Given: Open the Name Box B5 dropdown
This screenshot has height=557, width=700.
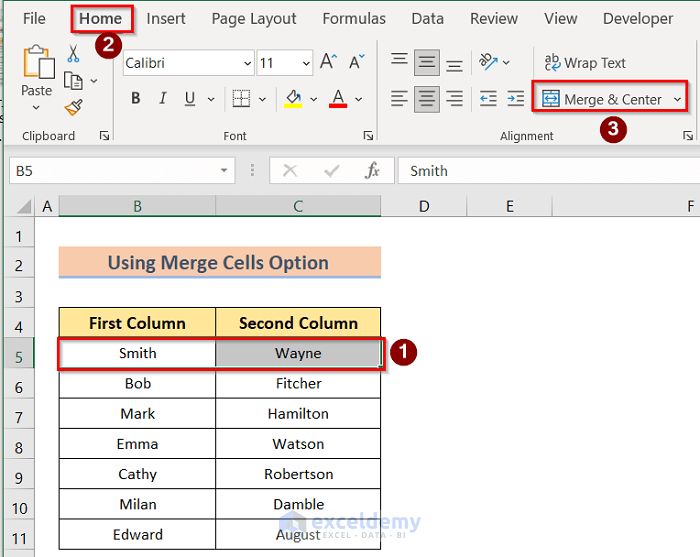Looking at the screenshot, I should coord(224,170).
